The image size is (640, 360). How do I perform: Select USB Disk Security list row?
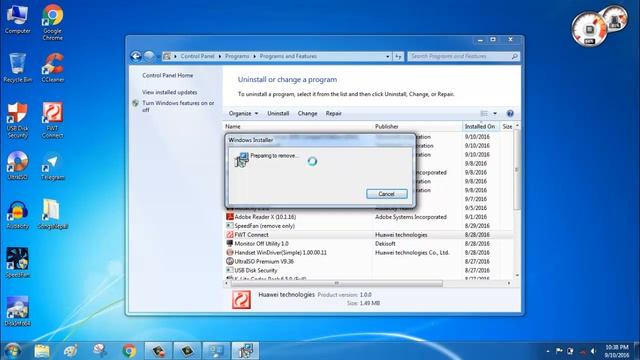point(368,271)
